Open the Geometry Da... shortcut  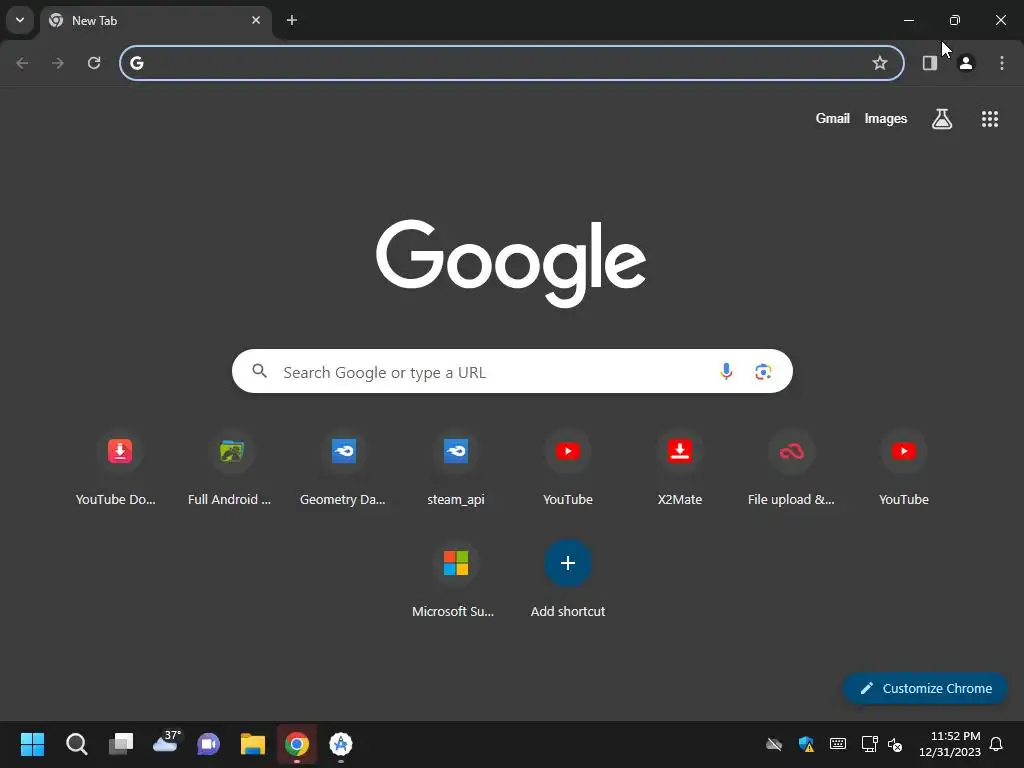pyautogui.click(x=344, y=469)
